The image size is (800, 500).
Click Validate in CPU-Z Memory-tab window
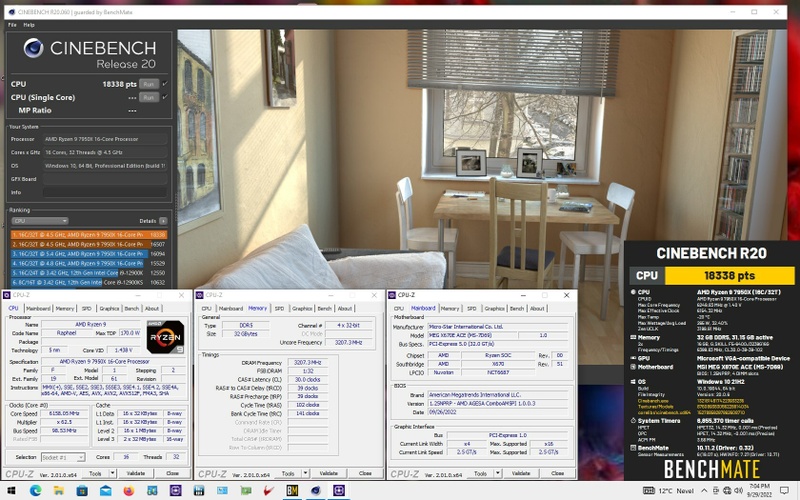[x=329, y=473]
